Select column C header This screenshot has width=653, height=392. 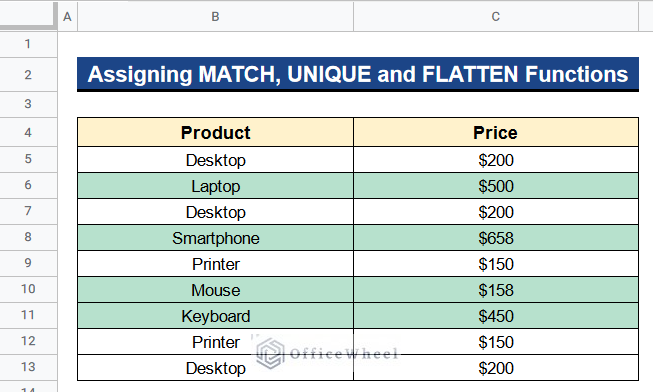click(x=496, y=17)
